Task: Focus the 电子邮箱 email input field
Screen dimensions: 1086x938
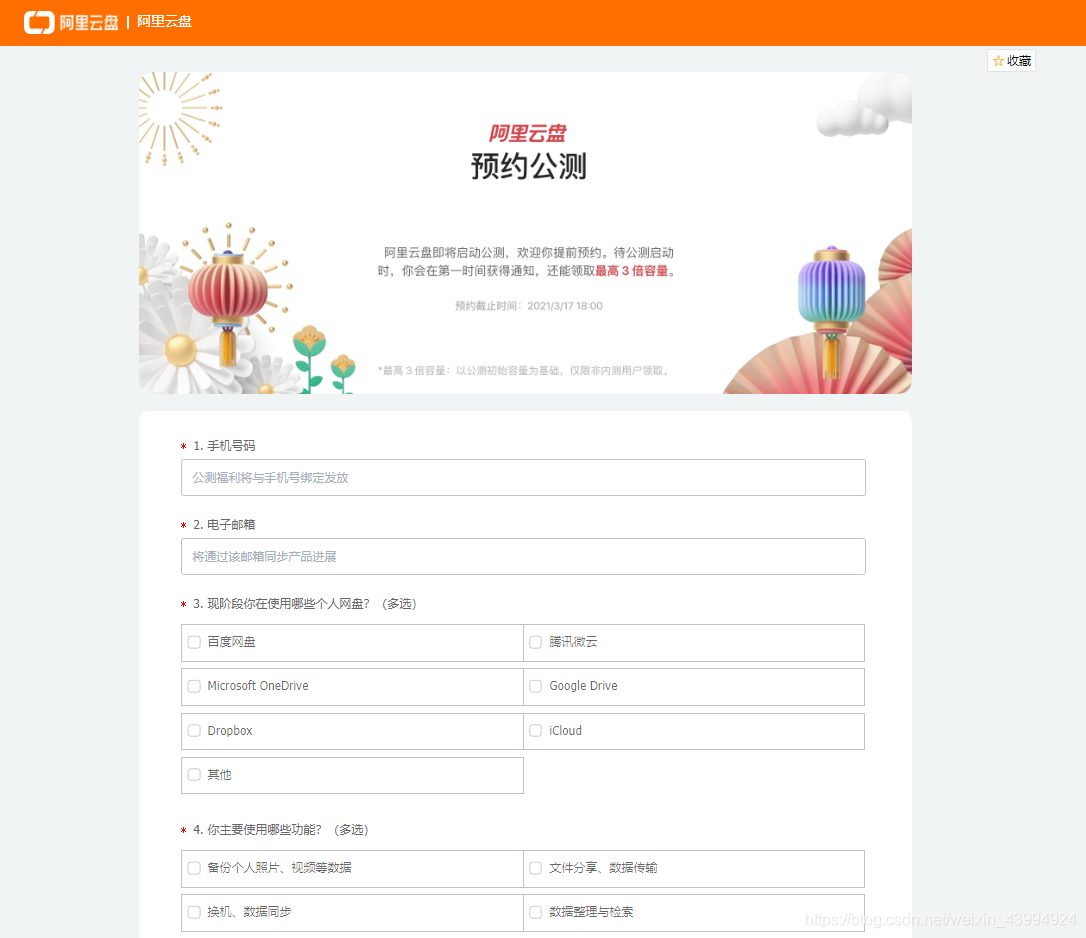Action: point(523,556)
